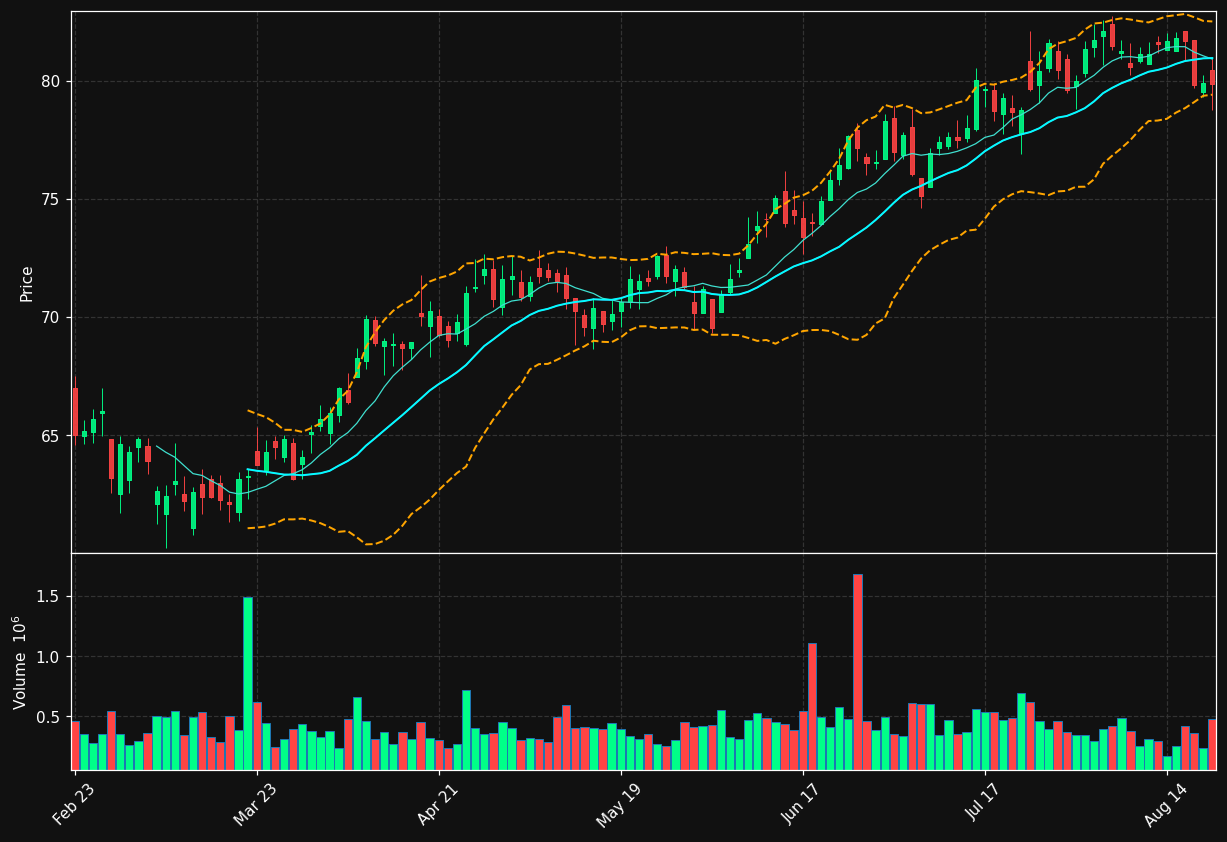Click the first red candlestick at Feb 23
This screenshot has width=1227, height=842.
coord(75,412)
